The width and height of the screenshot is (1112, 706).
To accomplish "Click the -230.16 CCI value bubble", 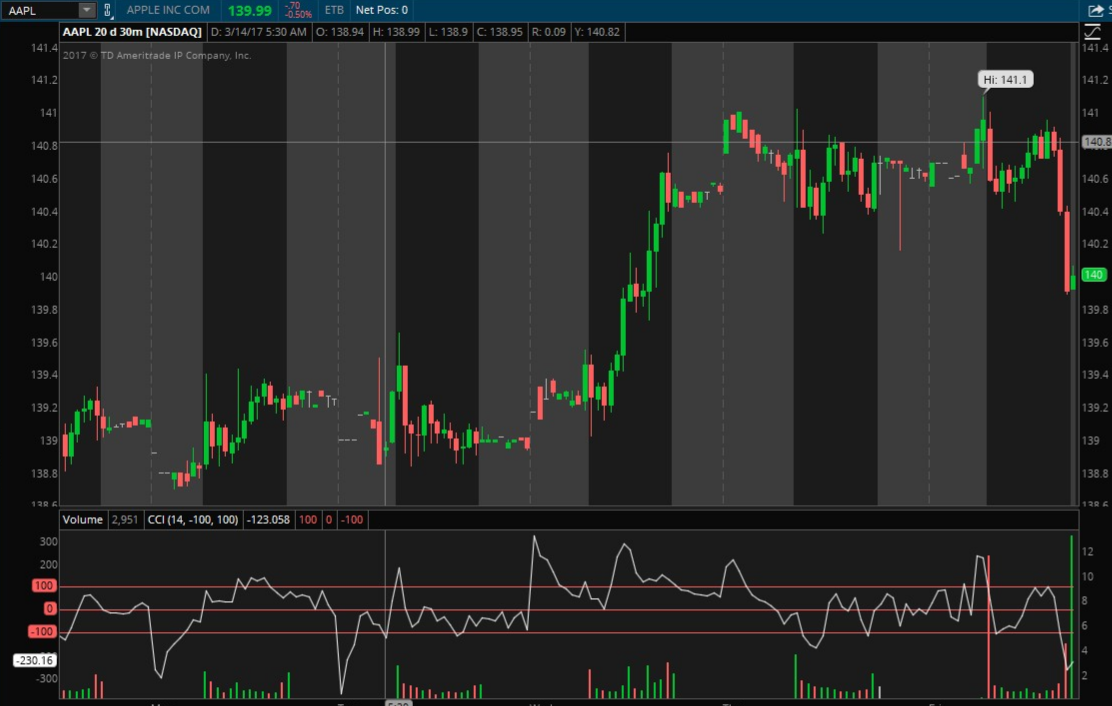I will [x=35, y=660].
